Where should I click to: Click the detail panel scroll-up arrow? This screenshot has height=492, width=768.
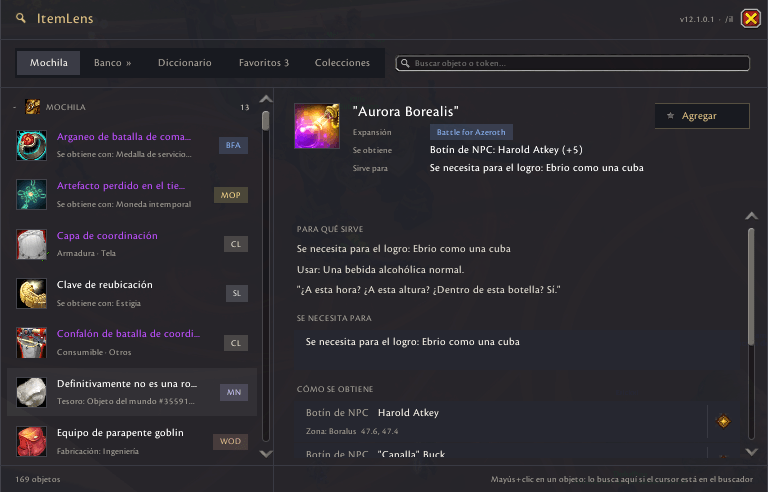pyautogui.click(x=751, y=216)
